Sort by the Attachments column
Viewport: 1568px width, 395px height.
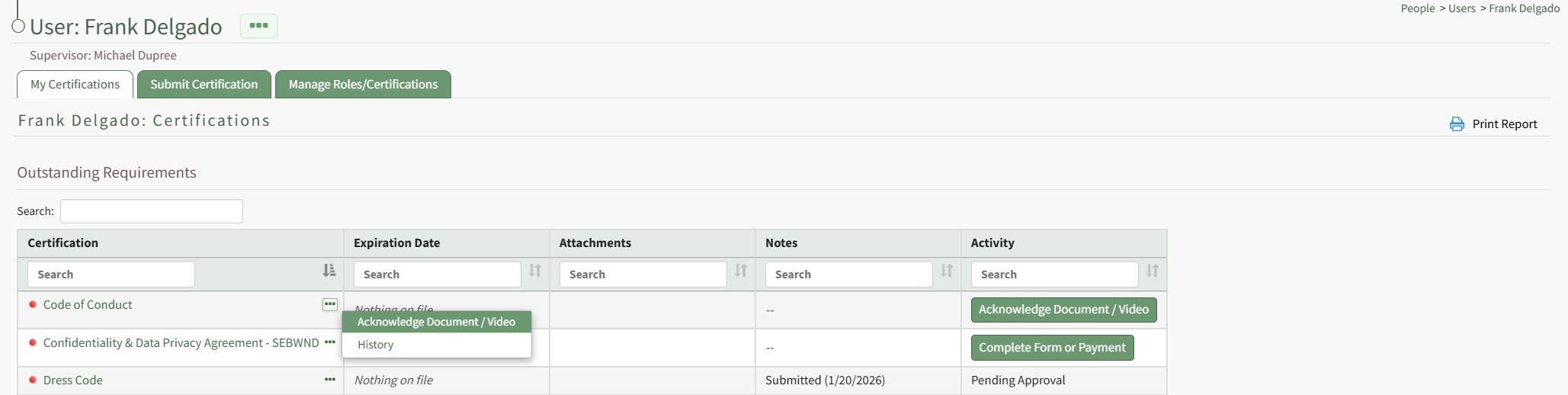coord(741,271)
